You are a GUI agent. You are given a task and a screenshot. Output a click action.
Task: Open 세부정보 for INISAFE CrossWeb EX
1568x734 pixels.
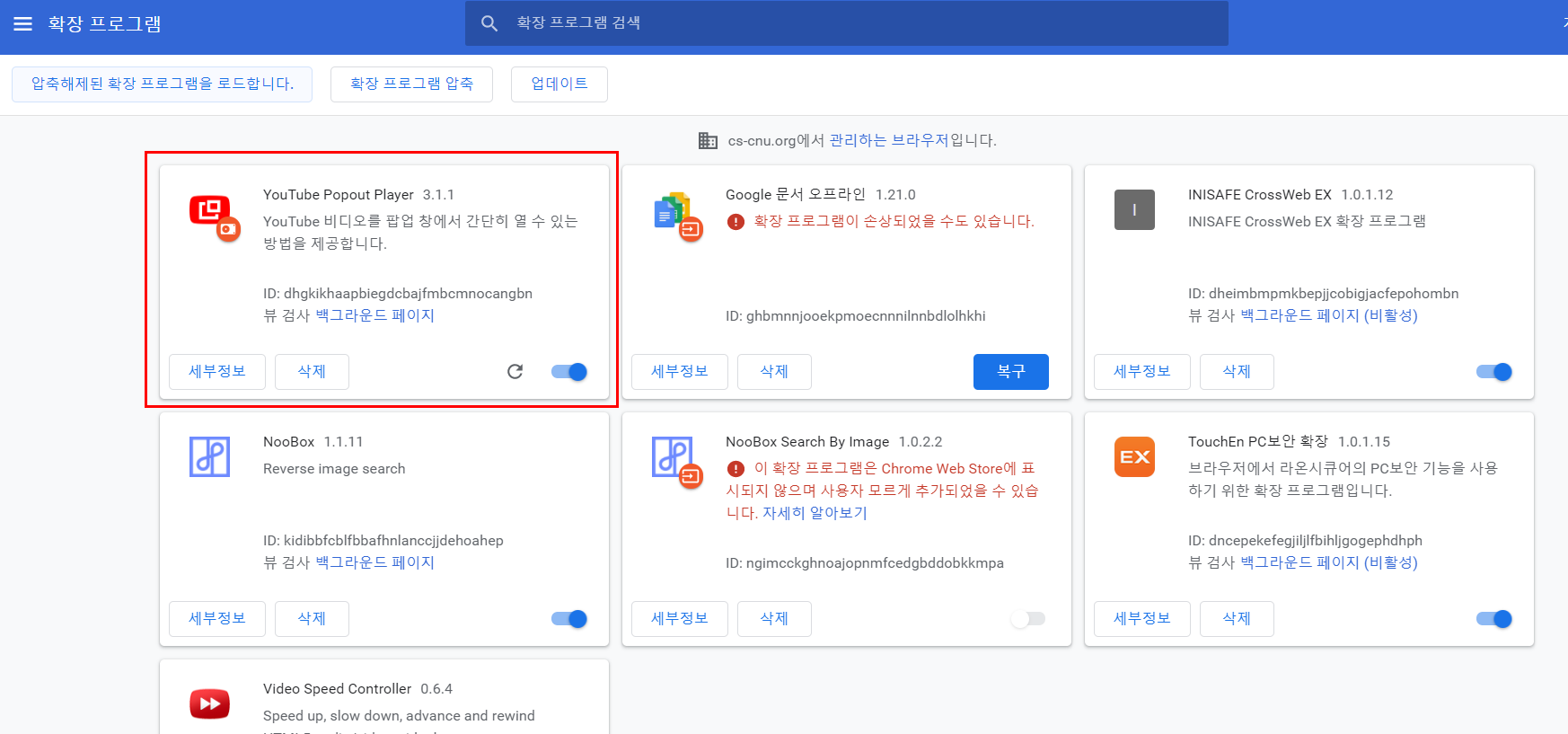click(1142, 372)
